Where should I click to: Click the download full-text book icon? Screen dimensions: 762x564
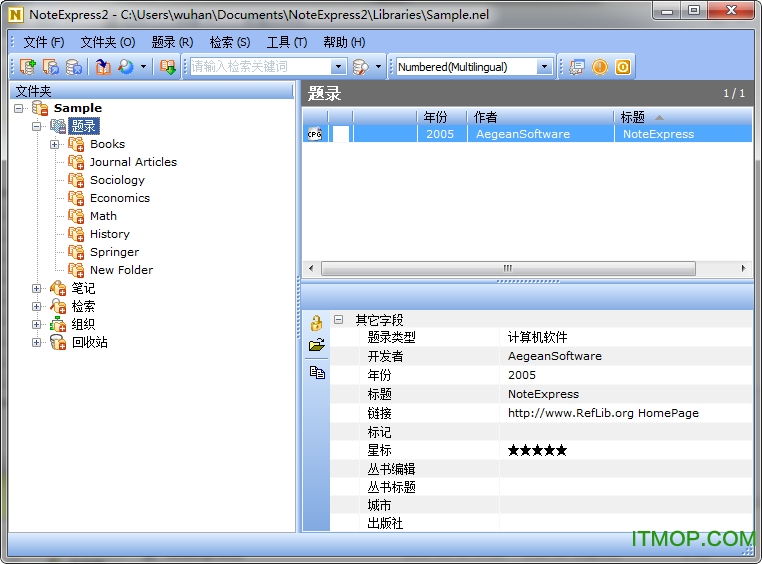point(167,67)
